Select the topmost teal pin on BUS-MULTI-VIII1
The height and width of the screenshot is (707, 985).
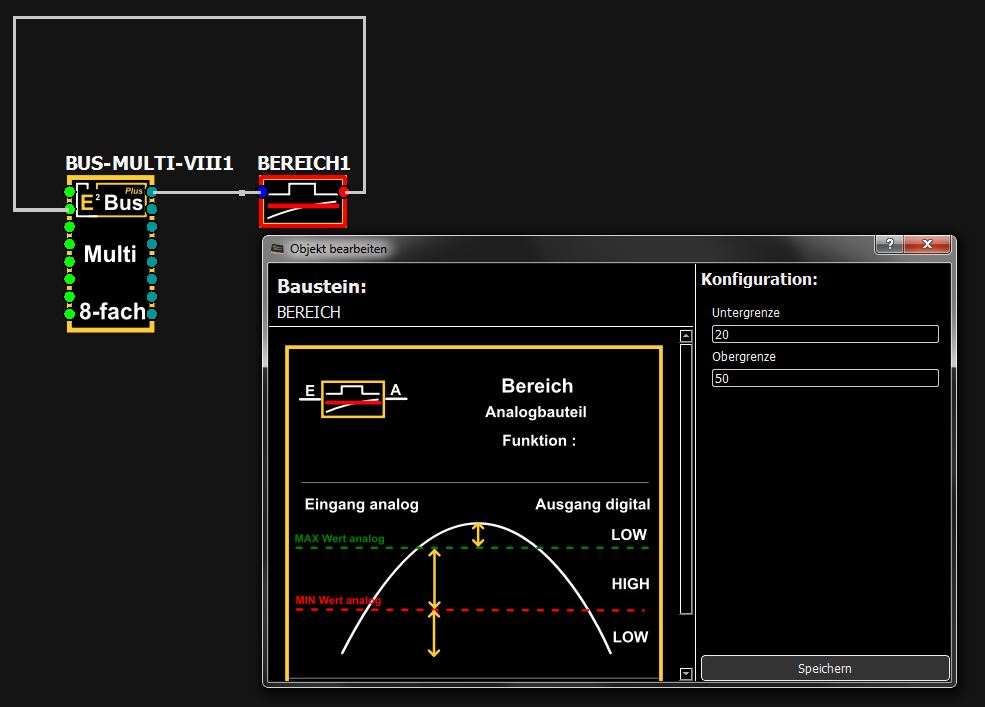point(152,191)
